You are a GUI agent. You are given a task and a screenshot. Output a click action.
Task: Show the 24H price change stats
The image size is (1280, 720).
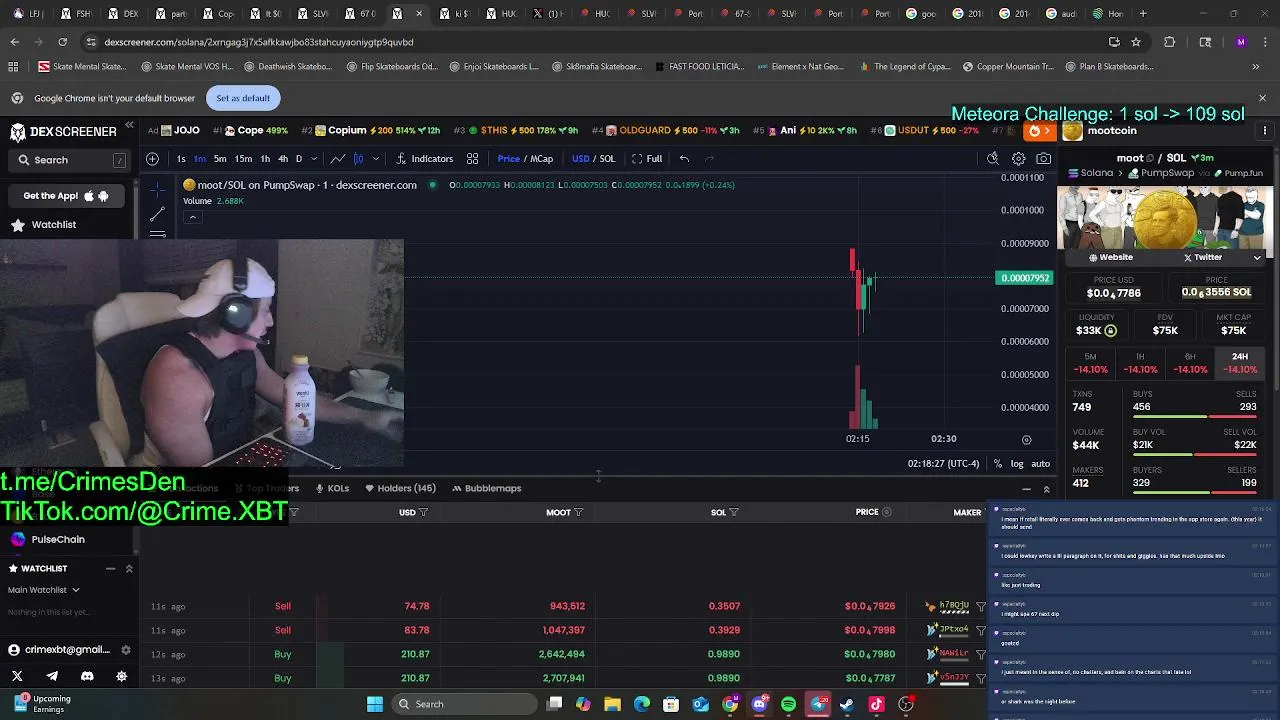[x=1240, y=363]
